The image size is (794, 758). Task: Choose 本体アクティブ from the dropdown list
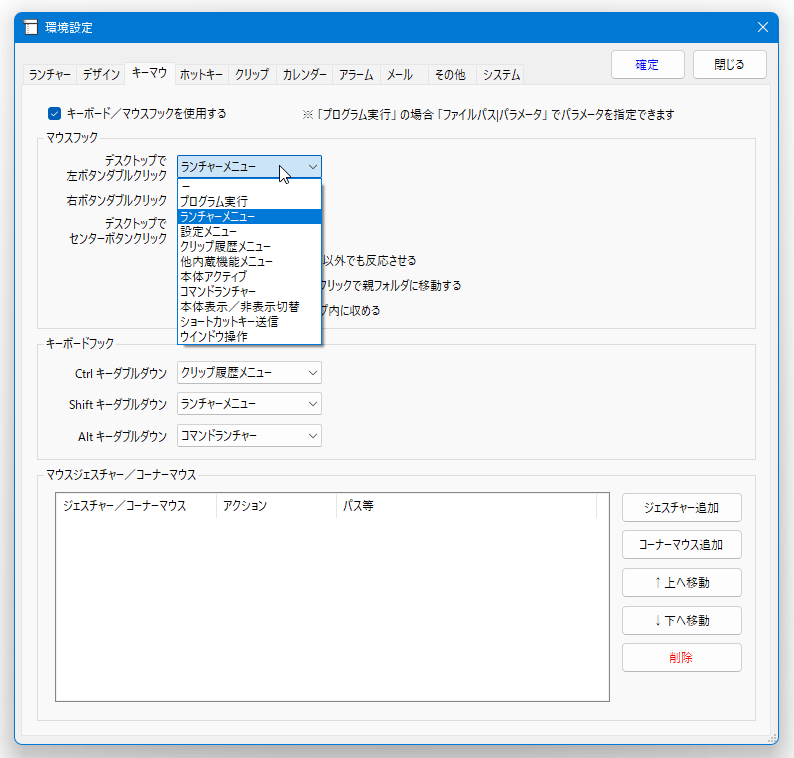tap(249, 276)
